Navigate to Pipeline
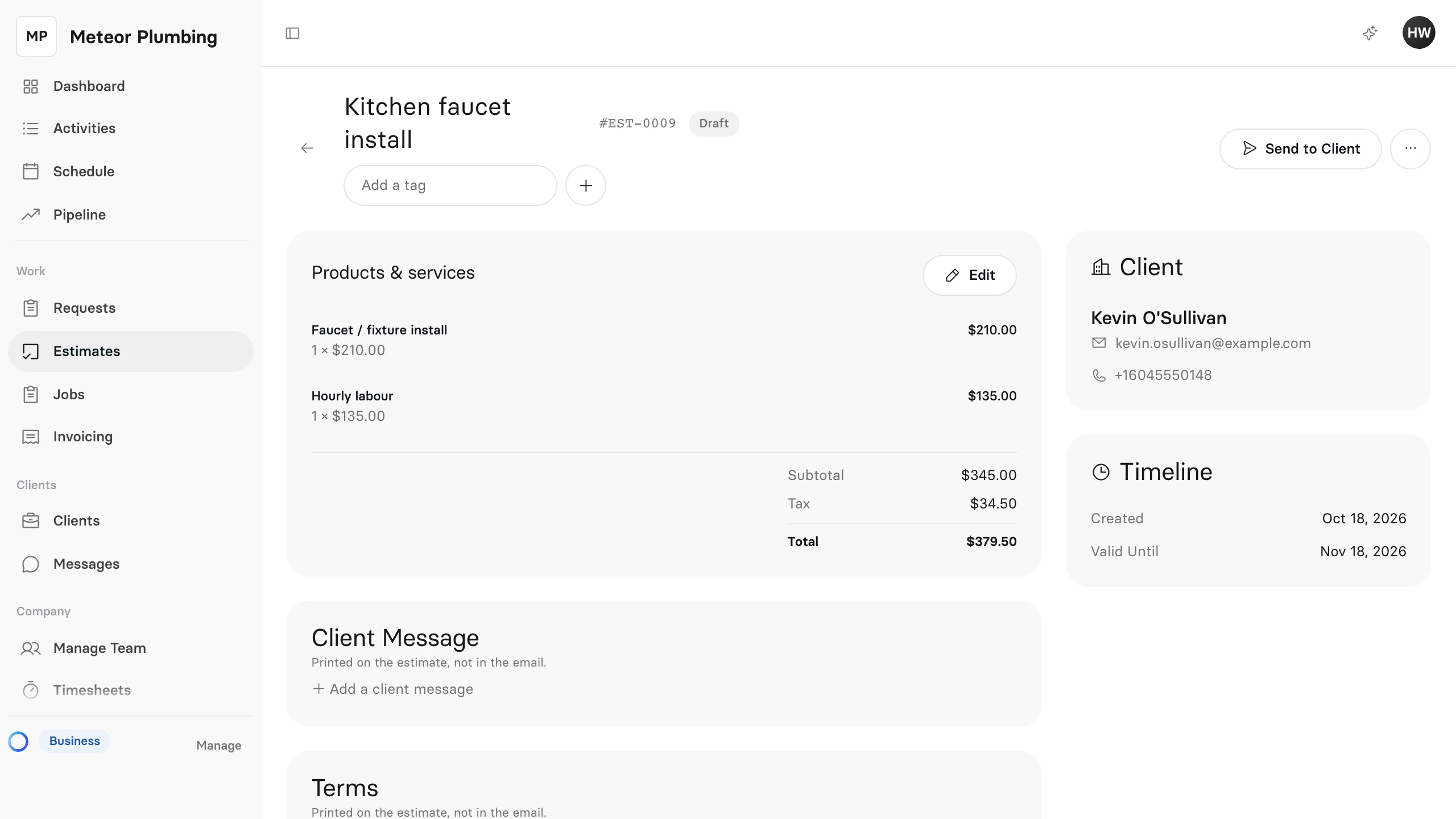 click(131, 214)
